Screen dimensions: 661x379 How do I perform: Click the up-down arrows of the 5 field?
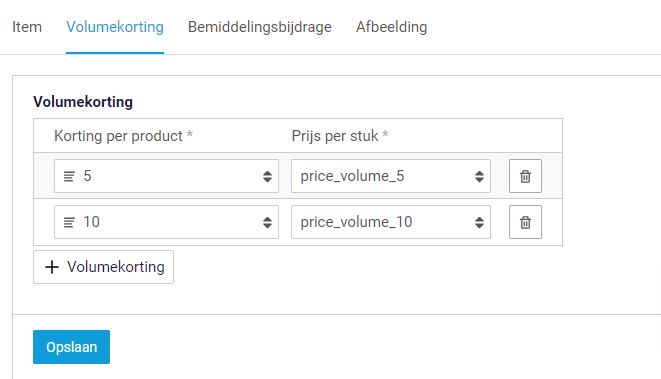[267, 176]
